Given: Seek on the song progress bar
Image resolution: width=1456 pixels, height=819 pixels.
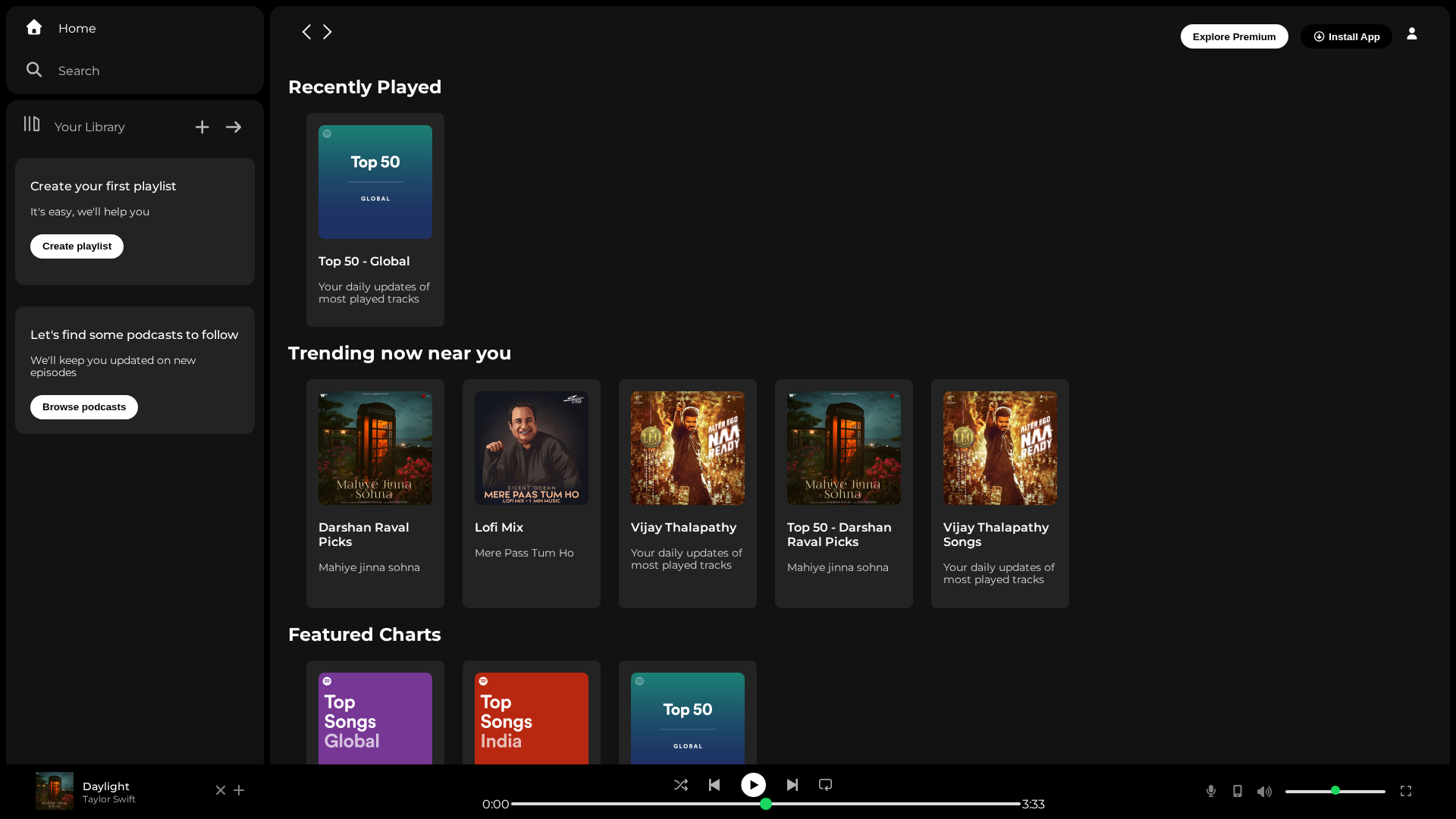Looking at the screenshot, I should 766,804.
